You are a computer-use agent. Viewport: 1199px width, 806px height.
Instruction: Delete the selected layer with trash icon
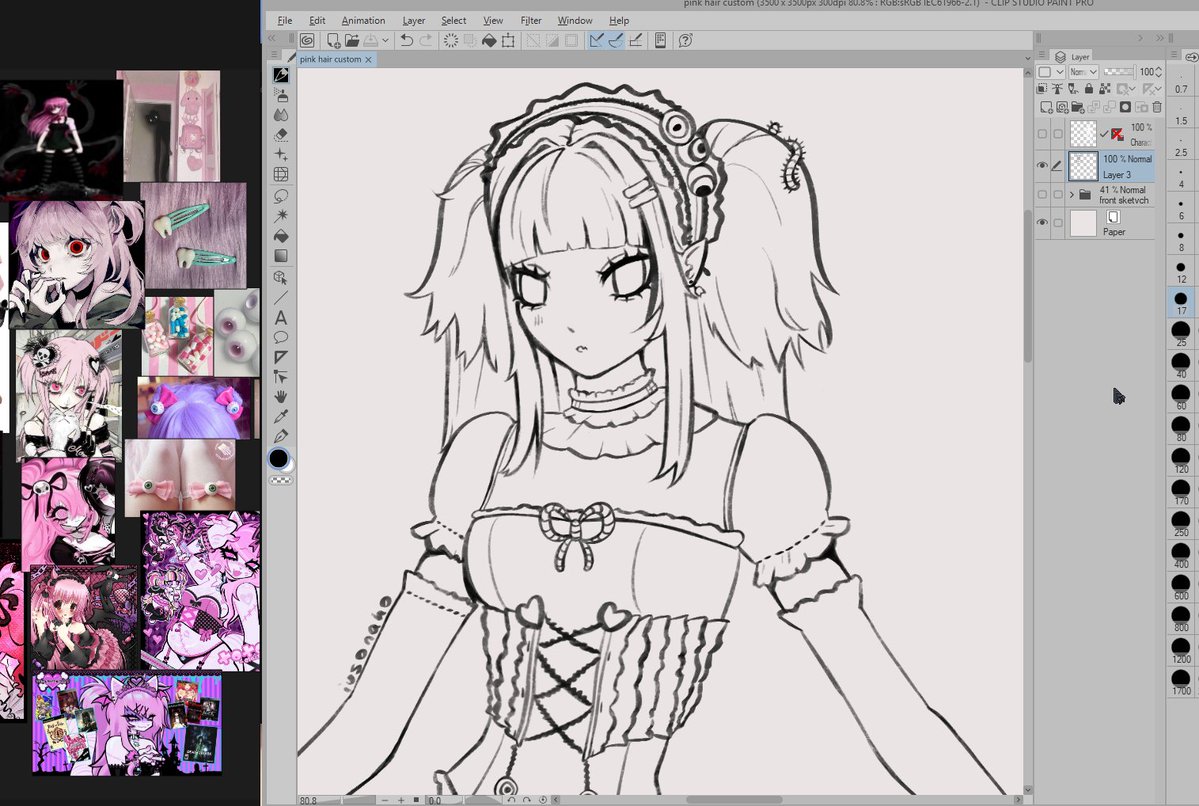pyautogui.click(x=1157, y=107)
